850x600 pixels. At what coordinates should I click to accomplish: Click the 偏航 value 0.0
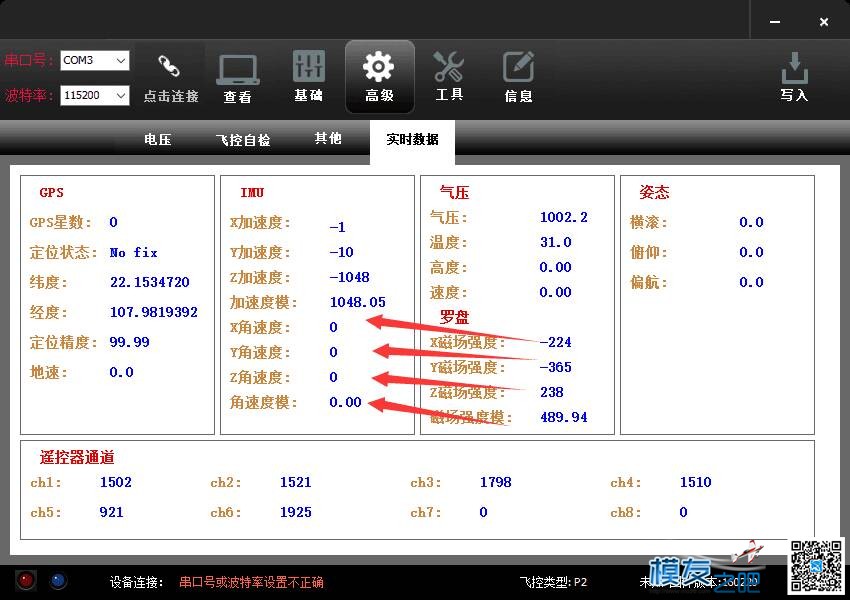[x=751, y=282]
